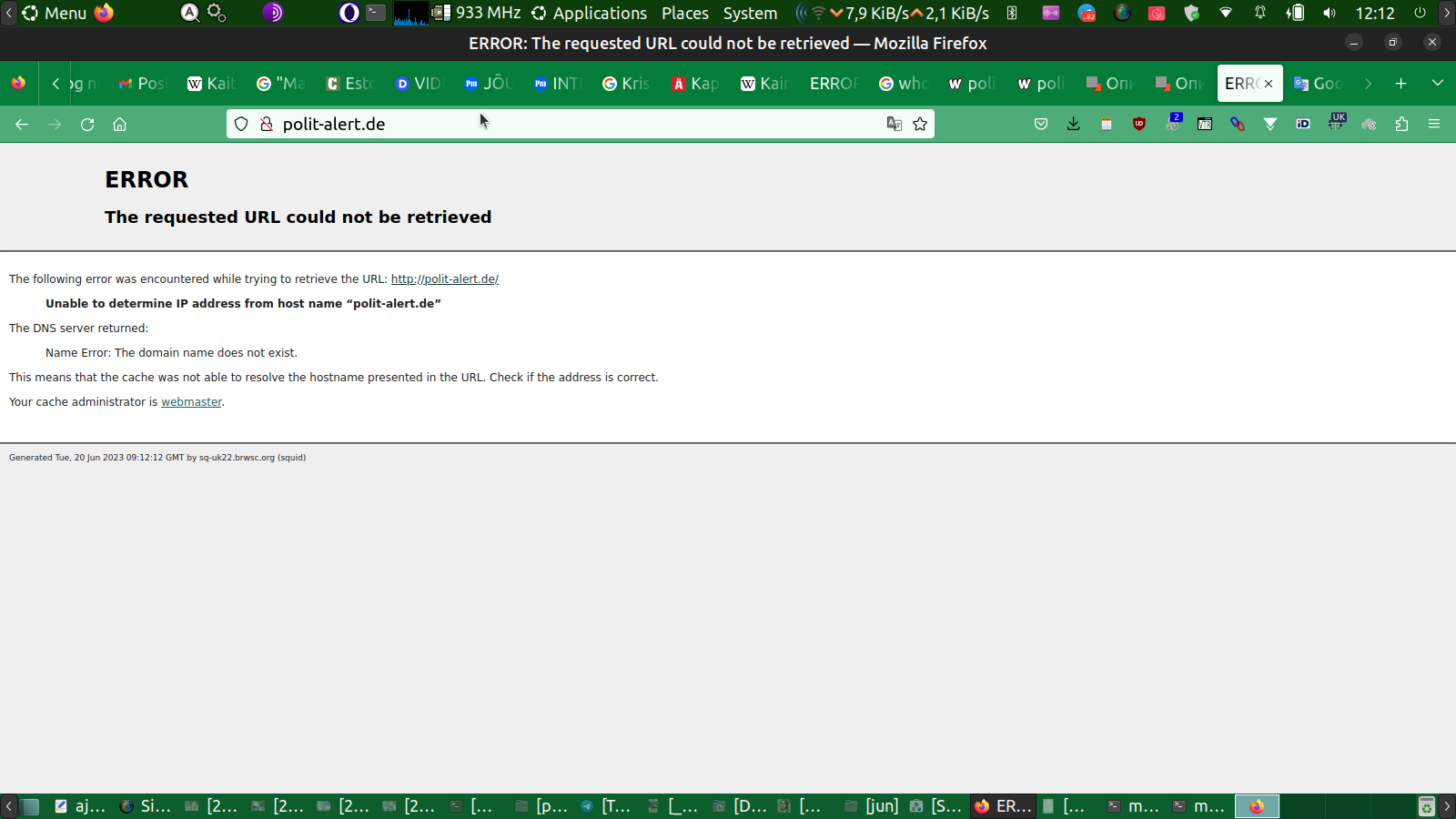Image resolution: width=1456 pixels, height=819 pixels.
Task: Switch to the Wikipedia 'Kait' tab
Action: pos(213,84)
